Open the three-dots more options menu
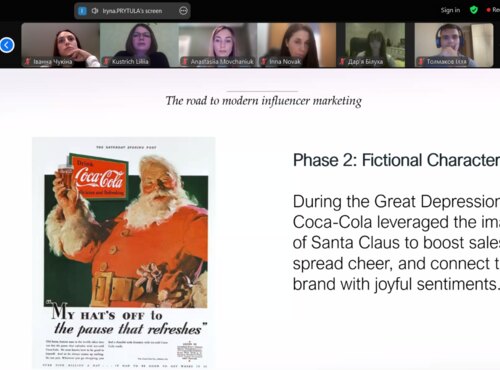Viewport: 500px width, 370px height. [183, 11]
